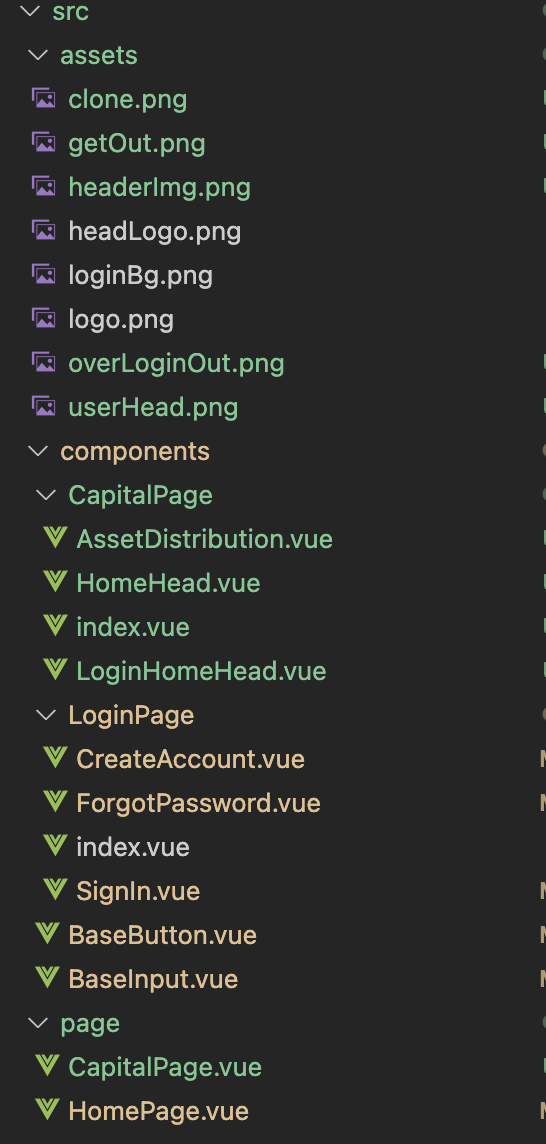
Task: Collapse the src folder chevron
Action: click(x=30, y=11)
